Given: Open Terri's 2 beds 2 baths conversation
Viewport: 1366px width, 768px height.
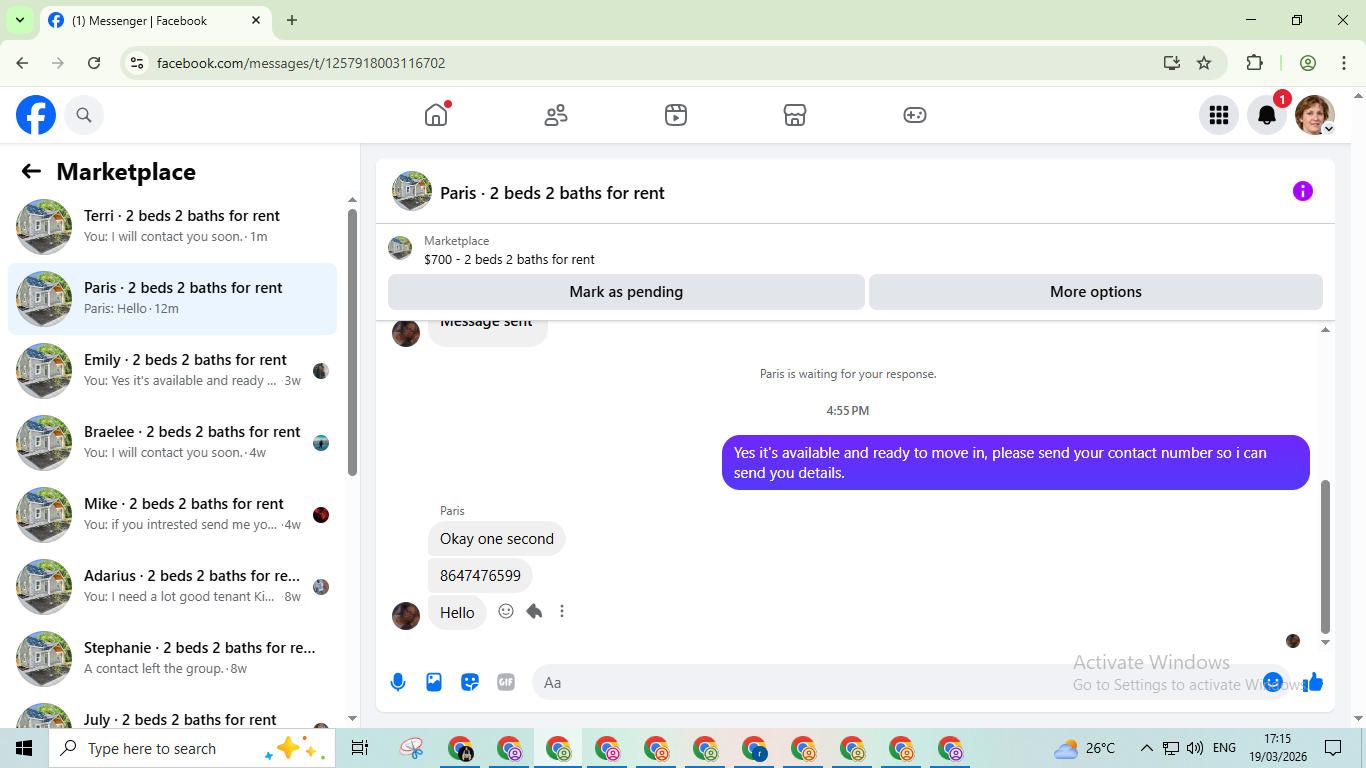Looking at the screenshot, I should point(172,227).
